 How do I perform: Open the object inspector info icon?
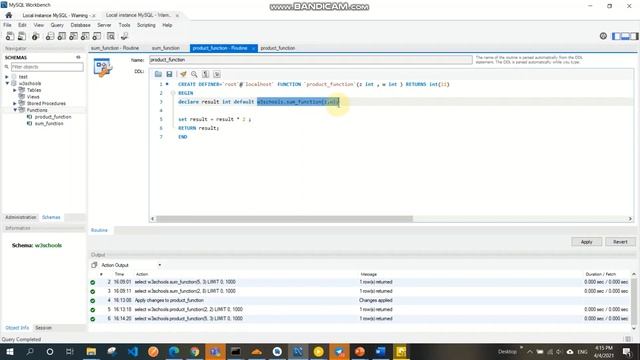[36, 36]
